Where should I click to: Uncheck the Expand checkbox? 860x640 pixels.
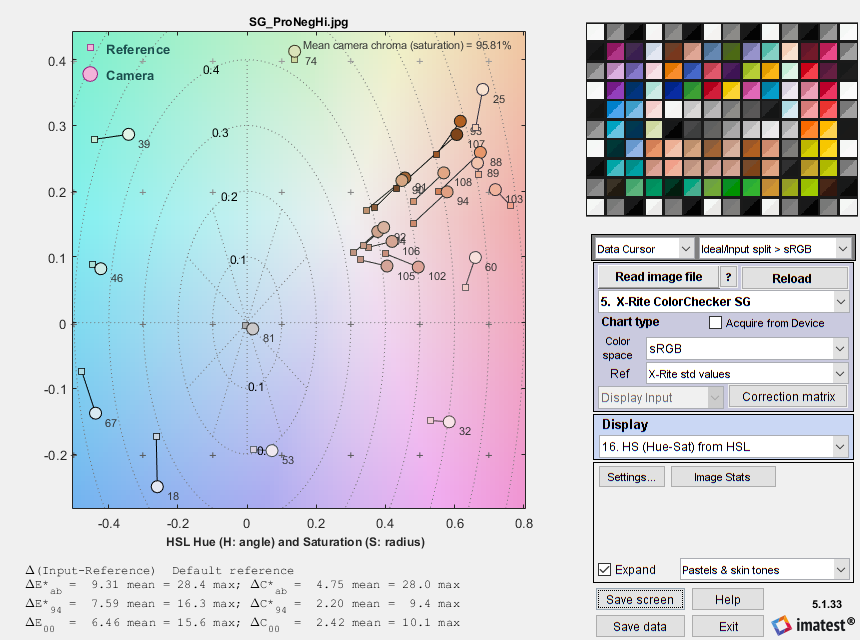(x=604, y=569)
